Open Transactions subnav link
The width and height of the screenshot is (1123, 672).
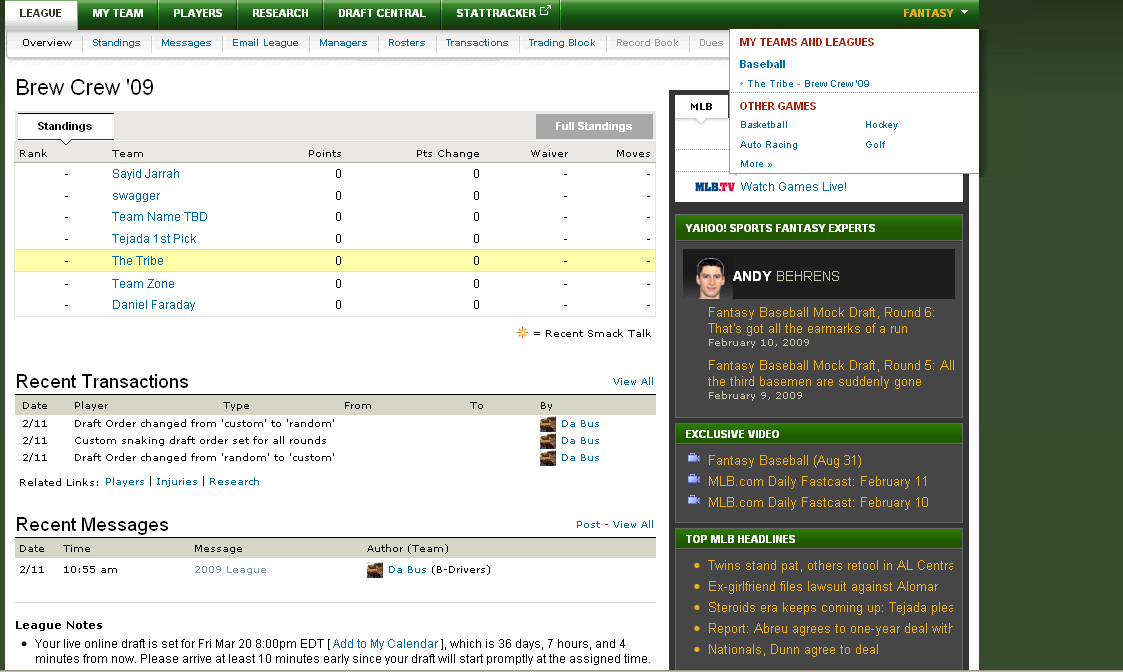pyautogui.click(x=477, y=42)
